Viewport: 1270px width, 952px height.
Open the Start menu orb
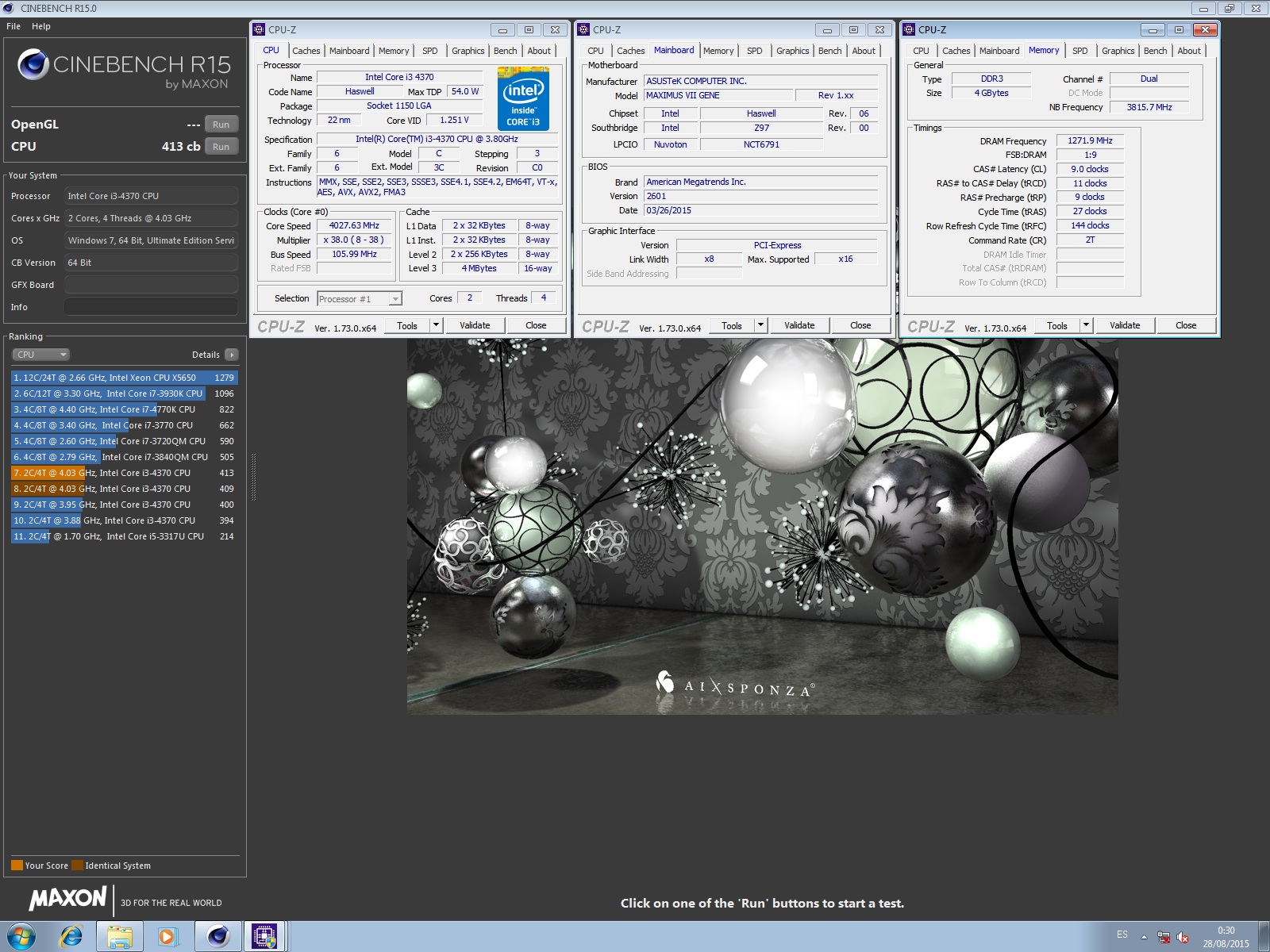click(x=21, y=937)
